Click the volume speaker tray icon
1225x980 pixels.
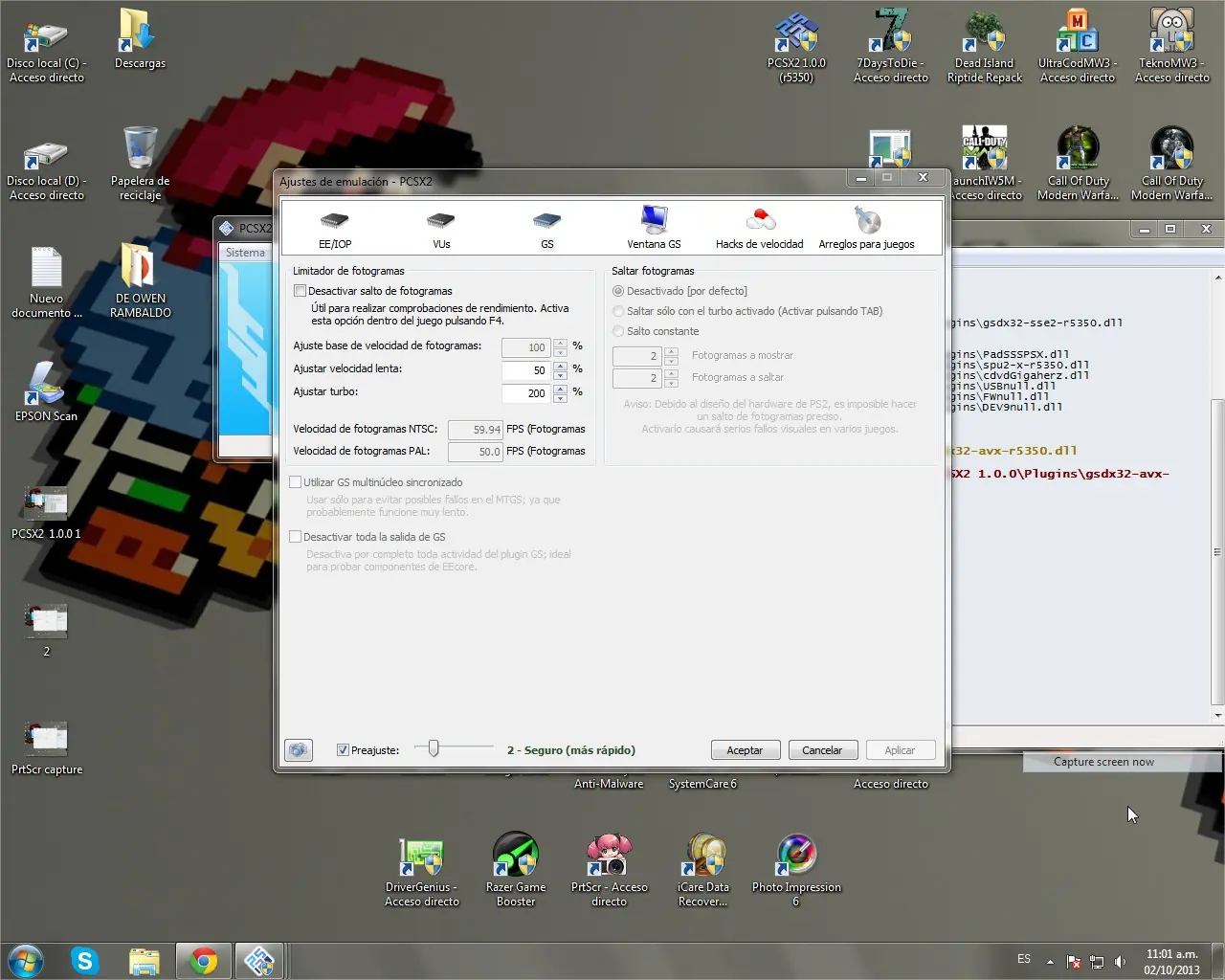click(1121, 961)
